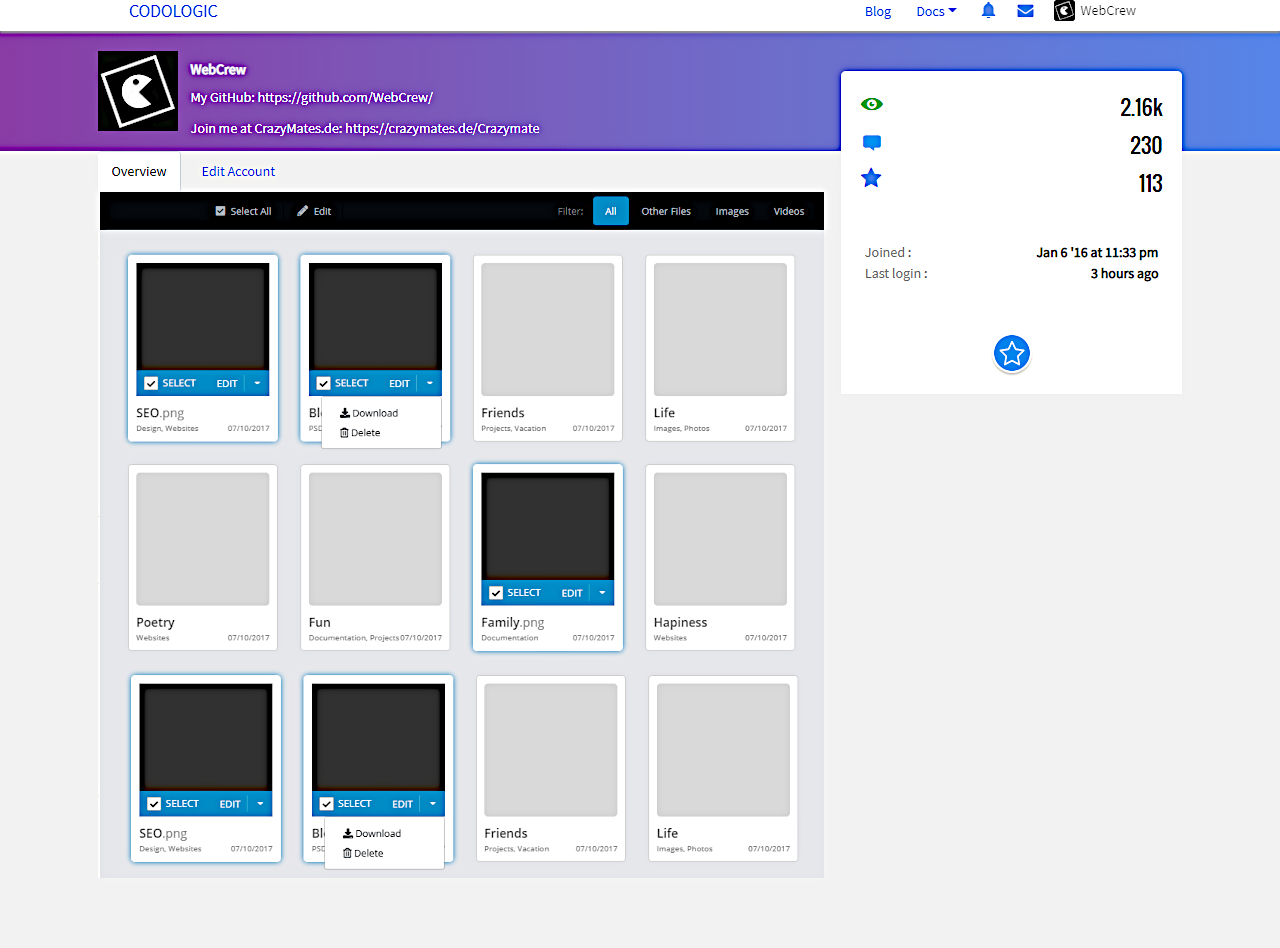The width and height of the screenshot is (1280, 948).
Task: Open the messages envelope icon
Action: tap(1025, 11)
